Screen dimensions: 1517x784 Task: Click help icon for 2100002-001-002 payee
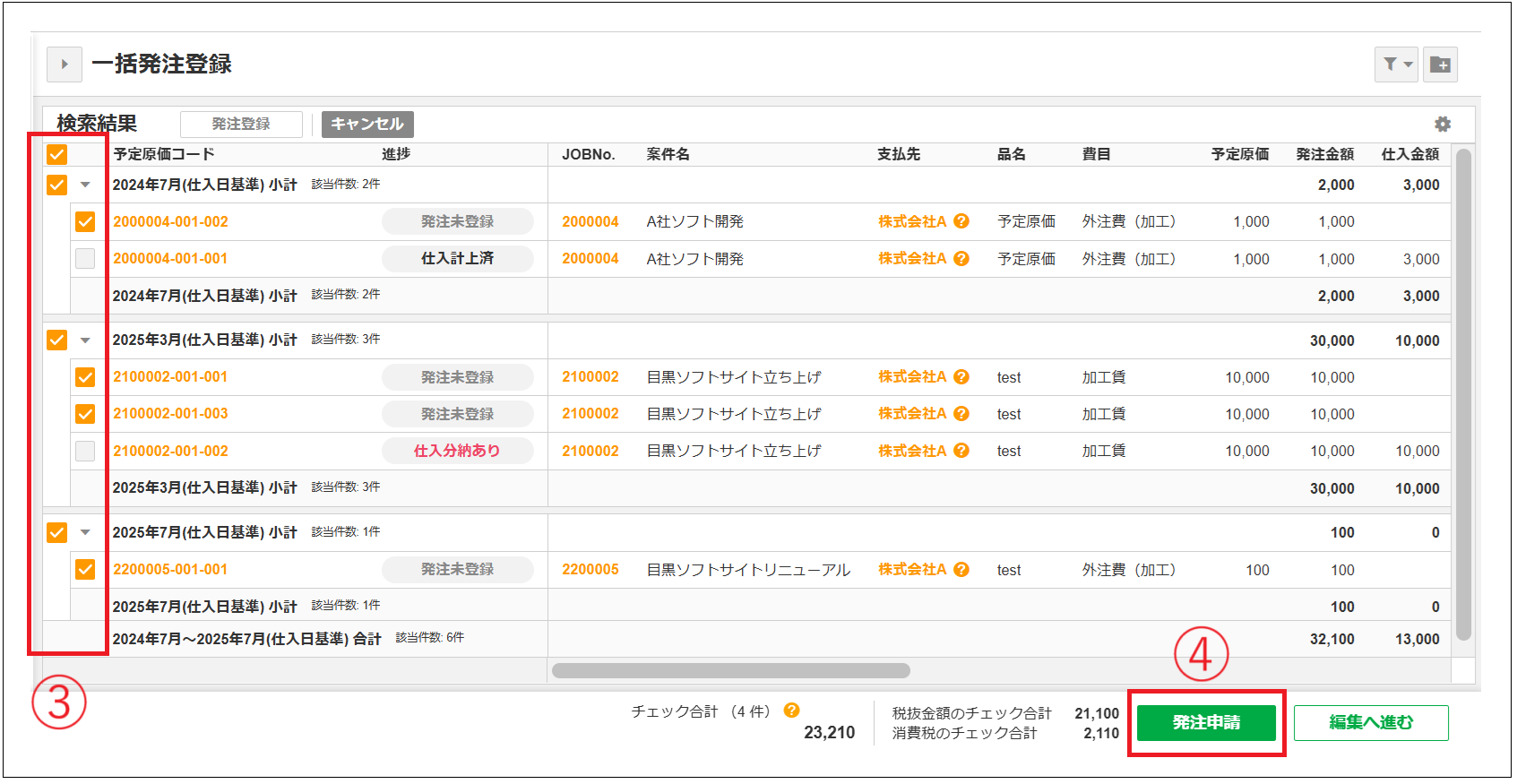pos(961,451)
